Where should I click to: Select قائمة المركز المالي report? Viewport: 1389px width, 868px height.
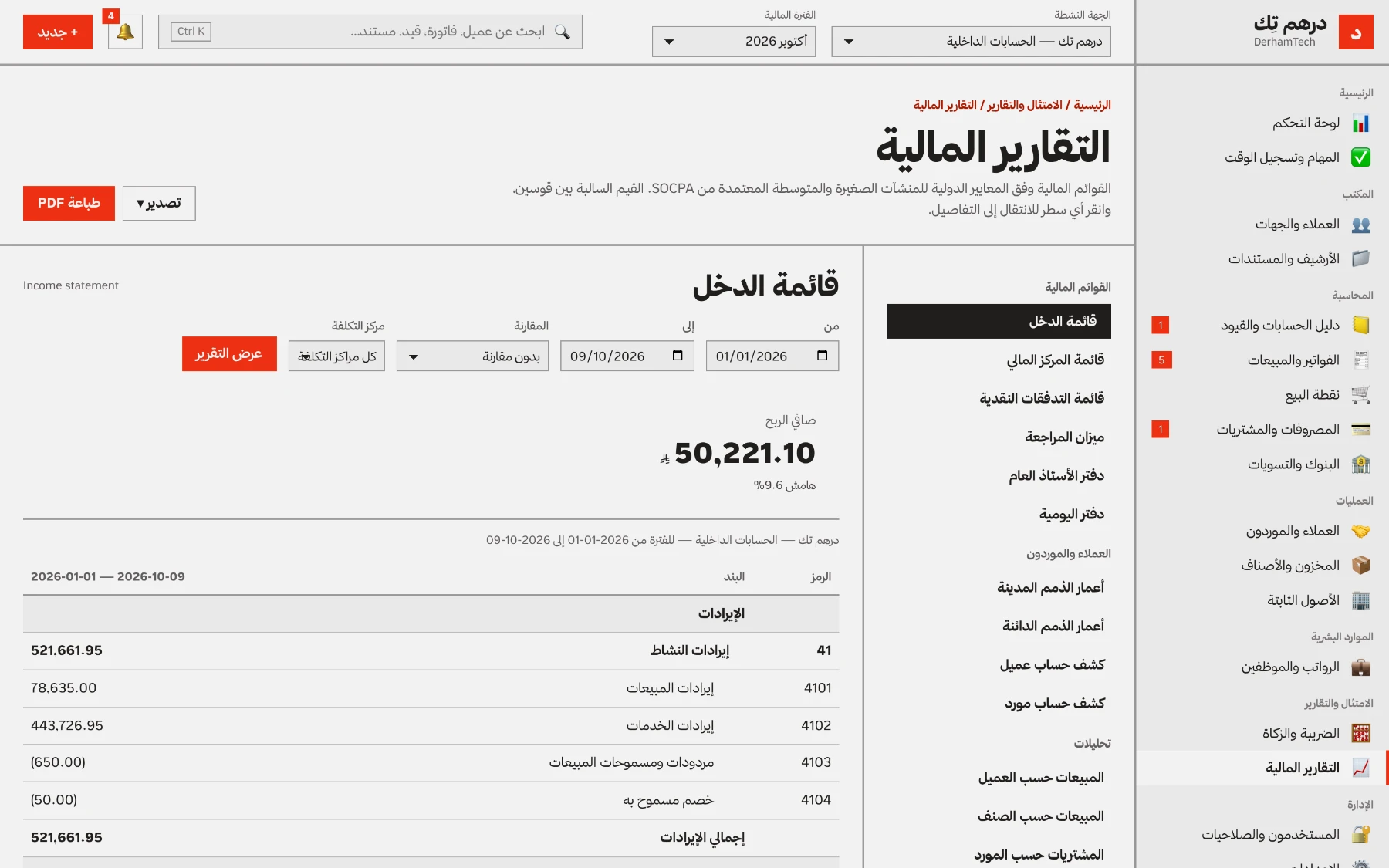tap(999, 360)
